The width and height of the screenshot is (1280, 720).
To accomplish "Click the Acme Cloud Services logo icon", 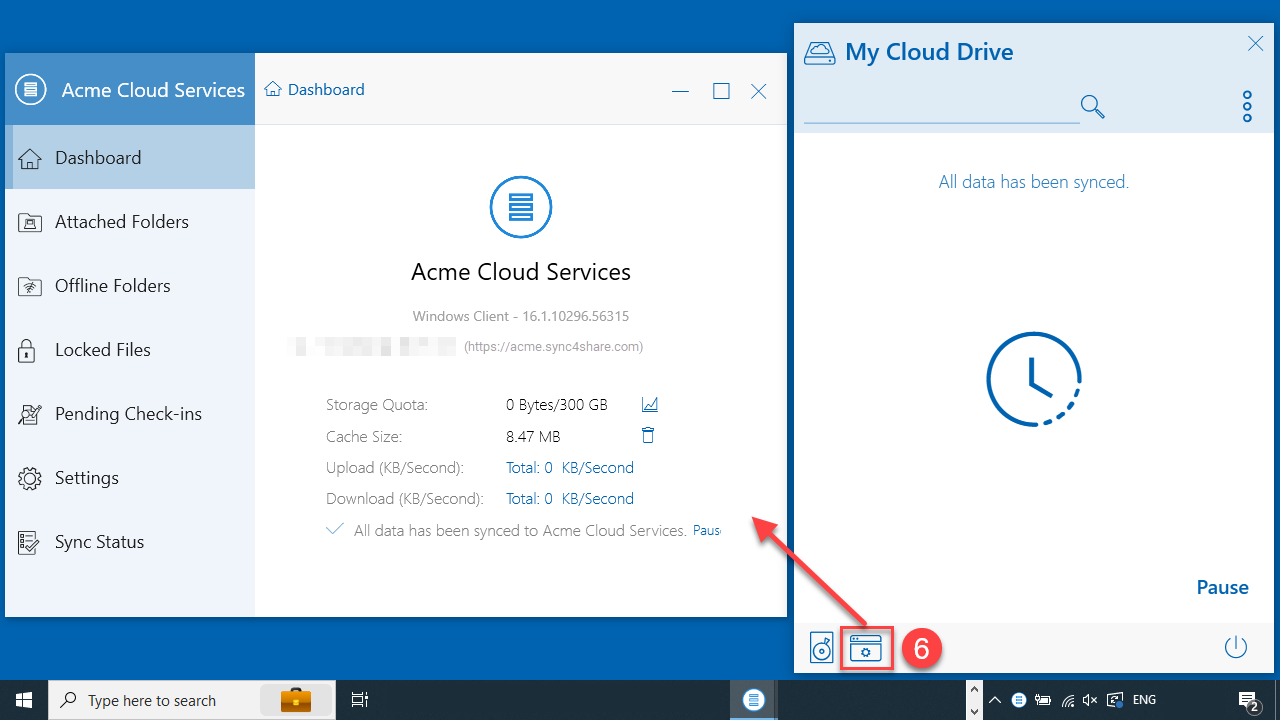I will point(31,90).
